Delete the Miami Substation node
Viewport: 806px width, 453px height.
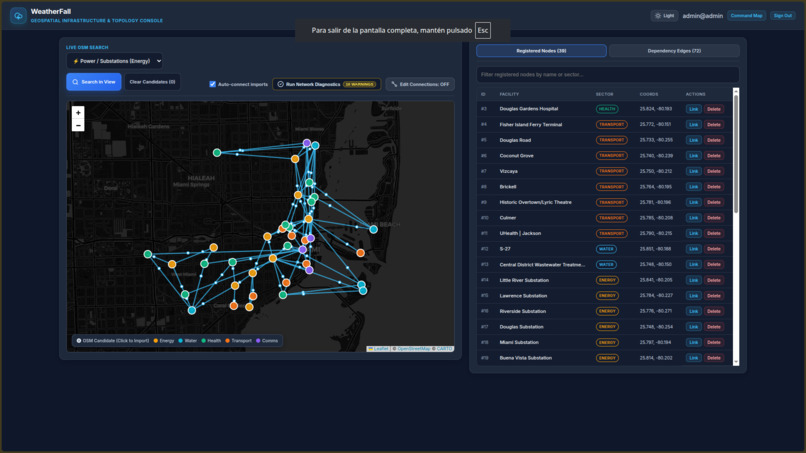(x=713, y=342)
